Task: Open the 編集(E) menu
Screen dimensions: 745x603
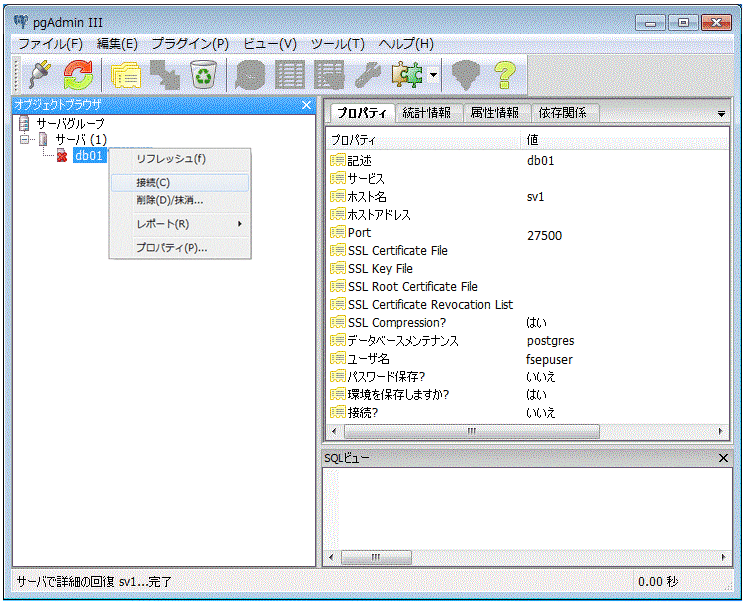Action: coord(117,44)
